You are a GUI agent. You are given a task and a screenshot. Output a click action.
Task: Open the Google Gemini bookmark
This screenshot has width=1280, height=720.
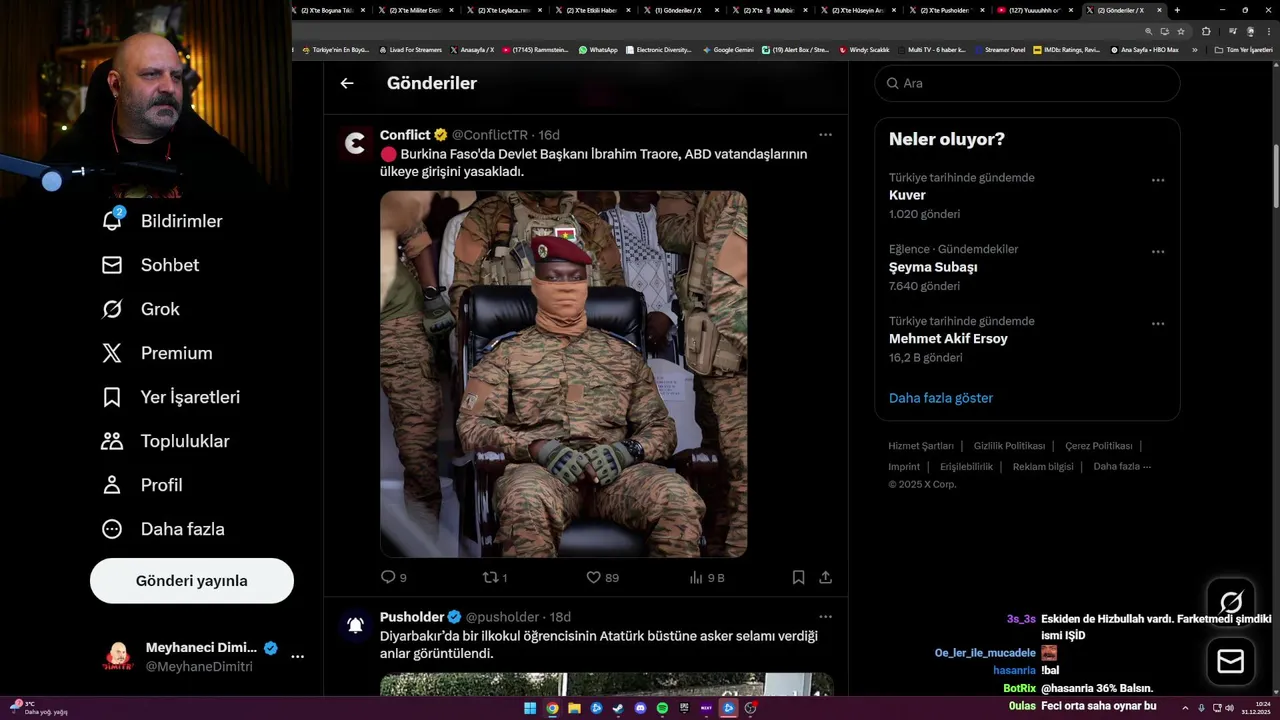728,49
